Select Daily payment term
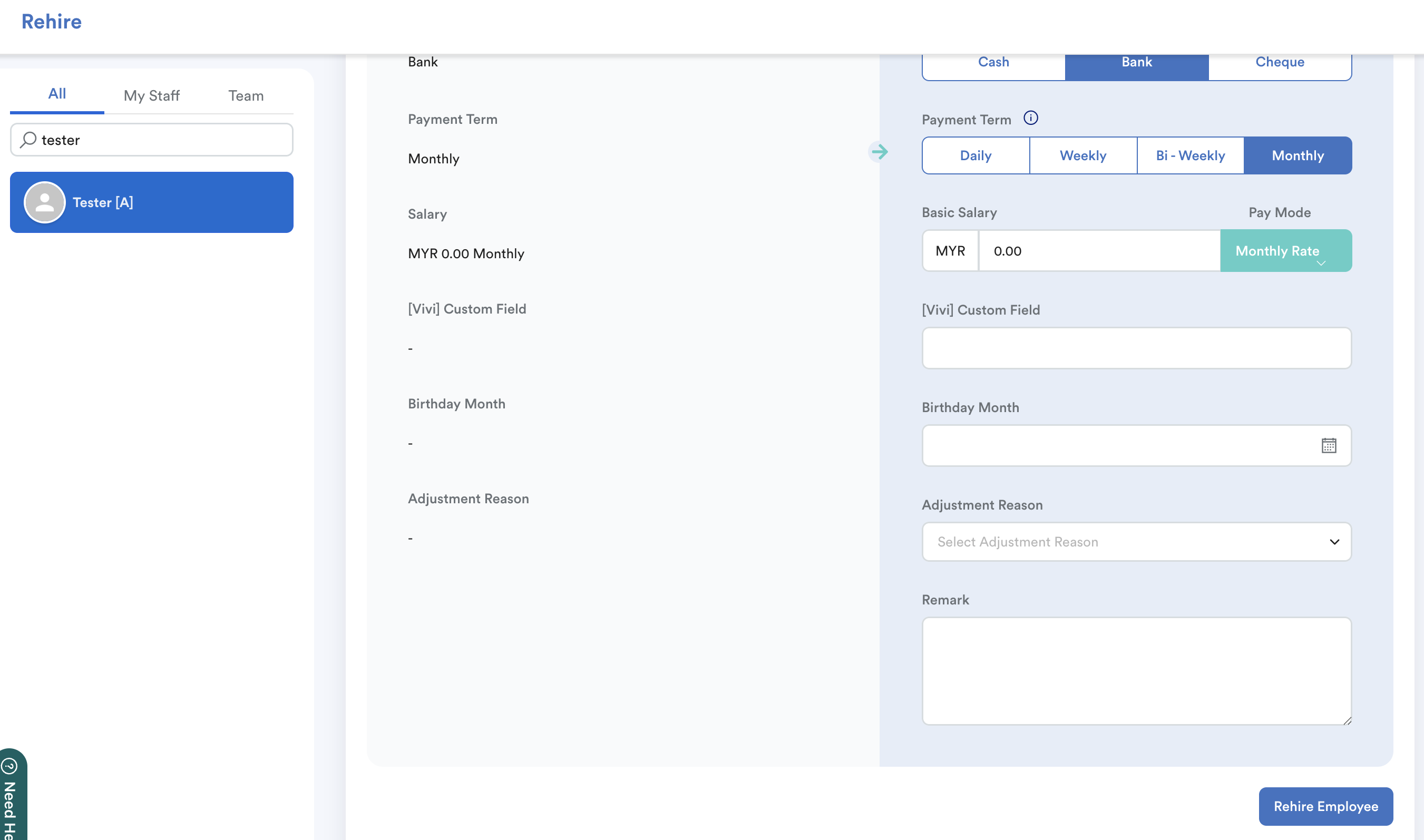This screenshot has height=840, width=1424. (x=975, y=155)
